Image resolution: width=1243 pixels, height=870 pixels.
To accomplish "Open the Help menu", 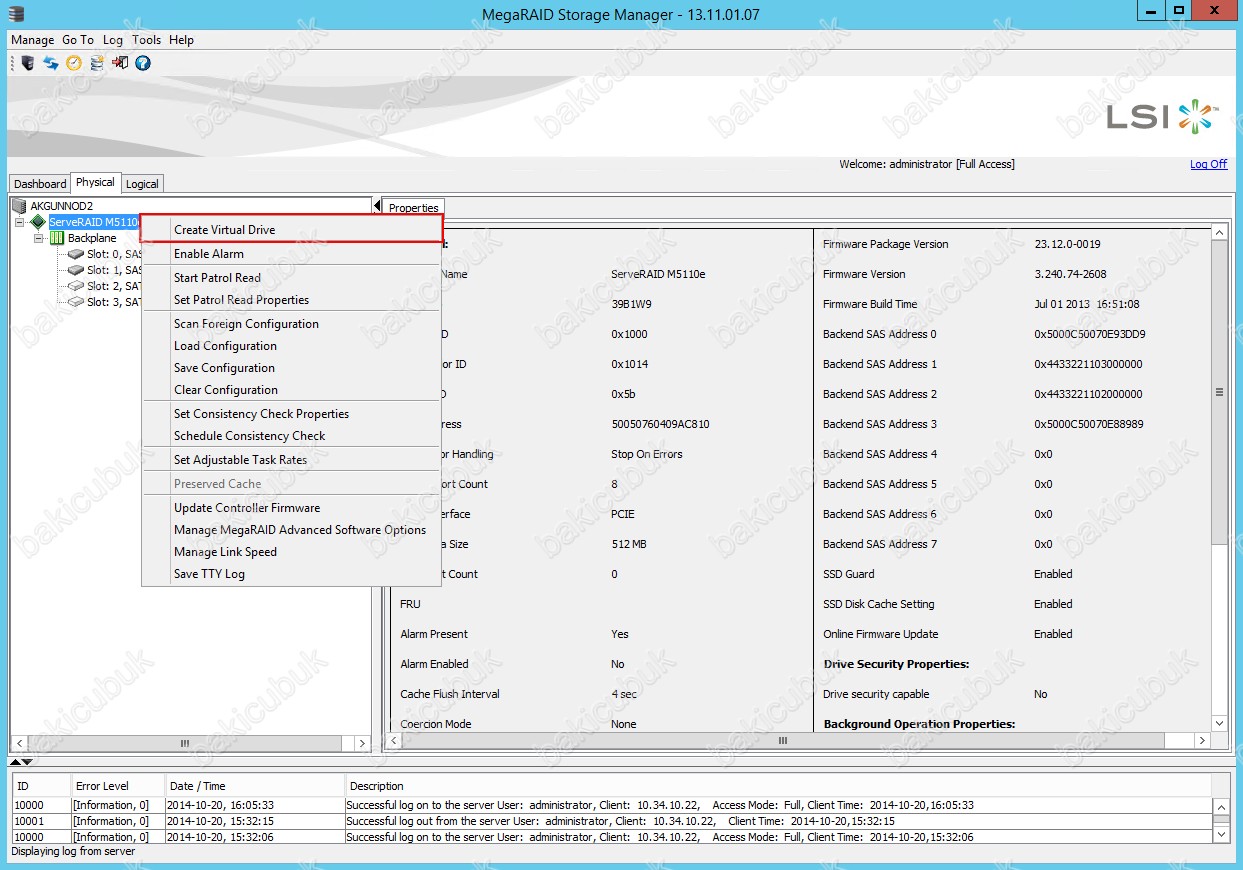I will pyautogui.click(x=181, y=40).
